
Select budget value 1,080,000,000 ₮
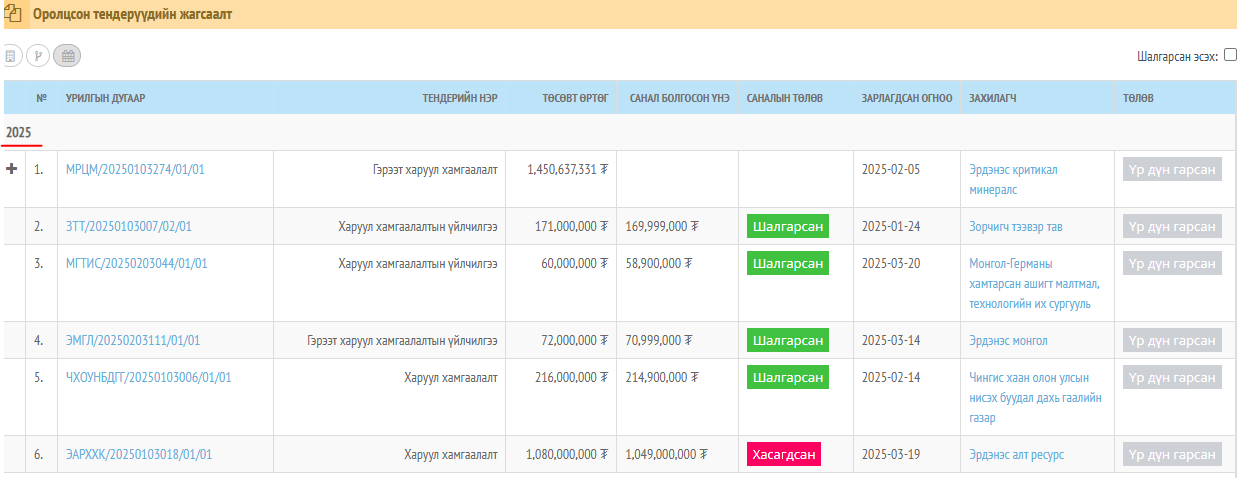coord(568,454)
